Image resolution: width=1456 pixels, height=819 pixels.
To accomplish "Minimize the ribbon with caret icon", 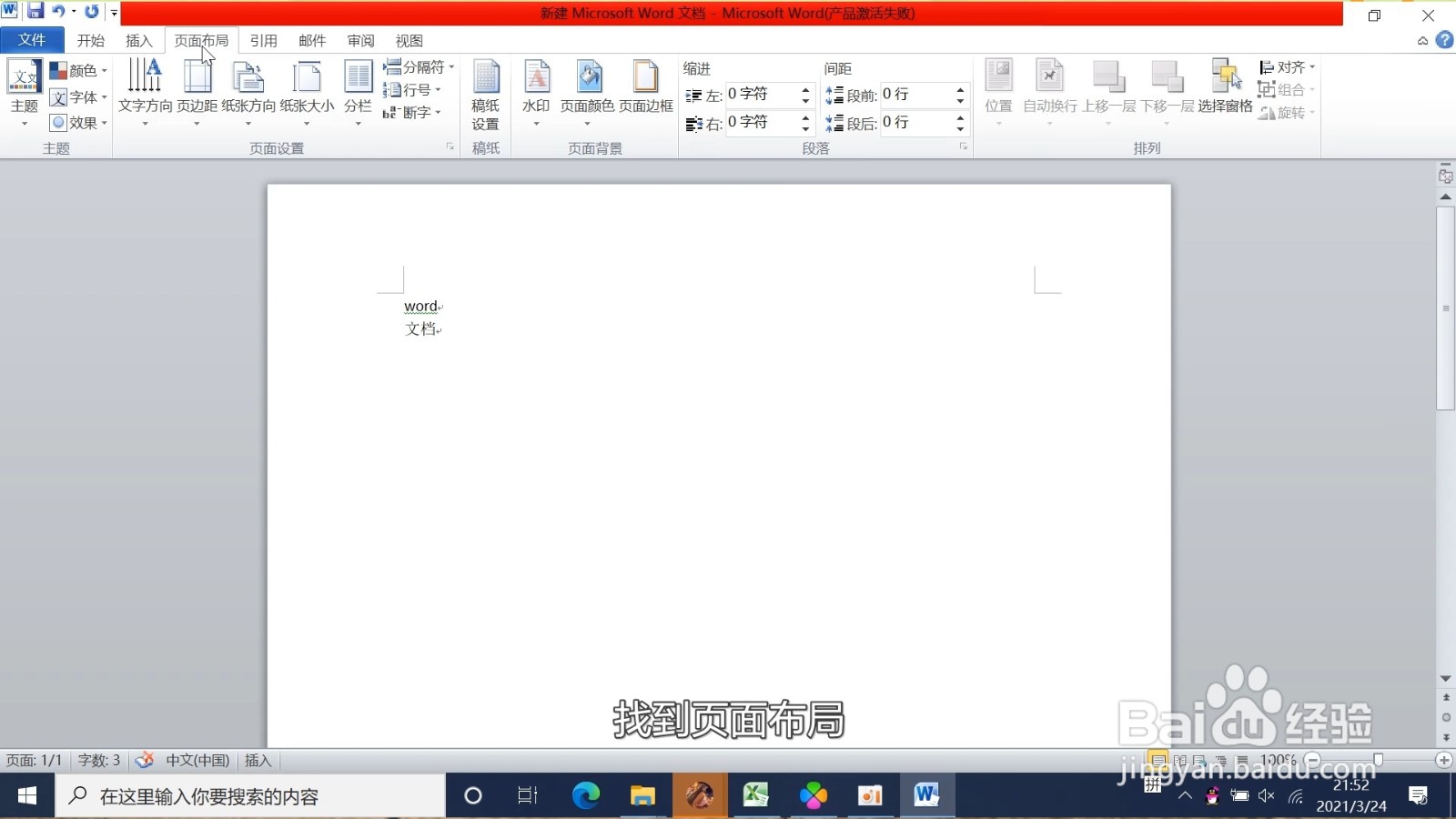I will (x=1422, y=41).
